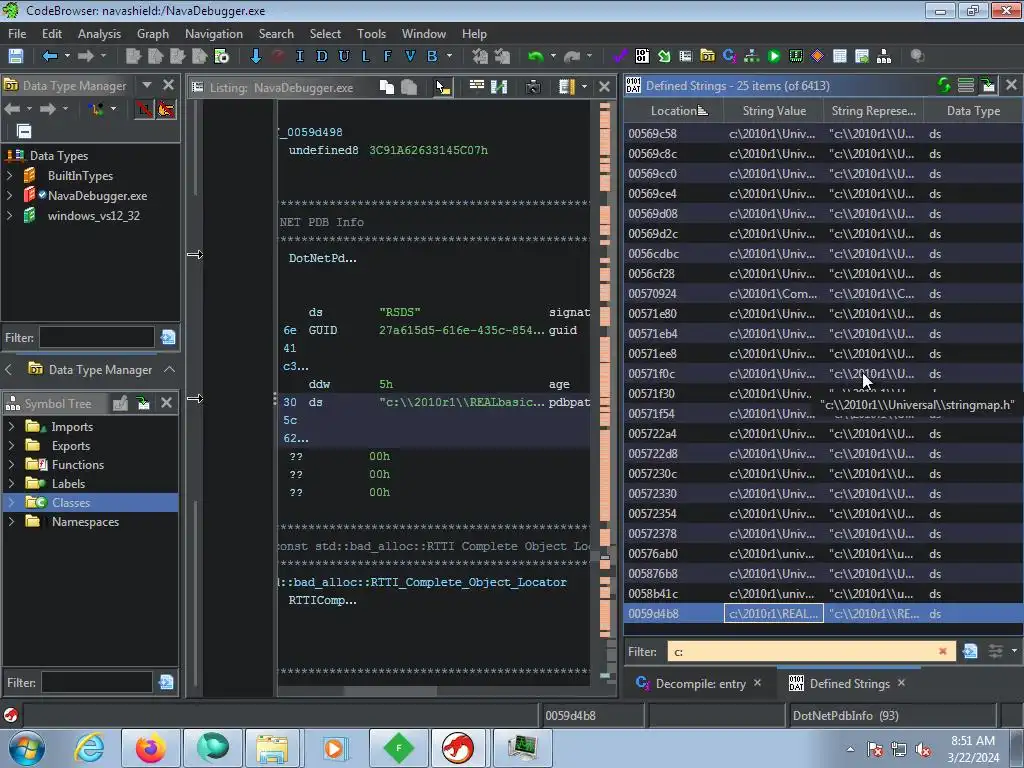Refresh the Defined Strings table
This screenshot has height=768, width=1024.
click(x=944, y=85)
